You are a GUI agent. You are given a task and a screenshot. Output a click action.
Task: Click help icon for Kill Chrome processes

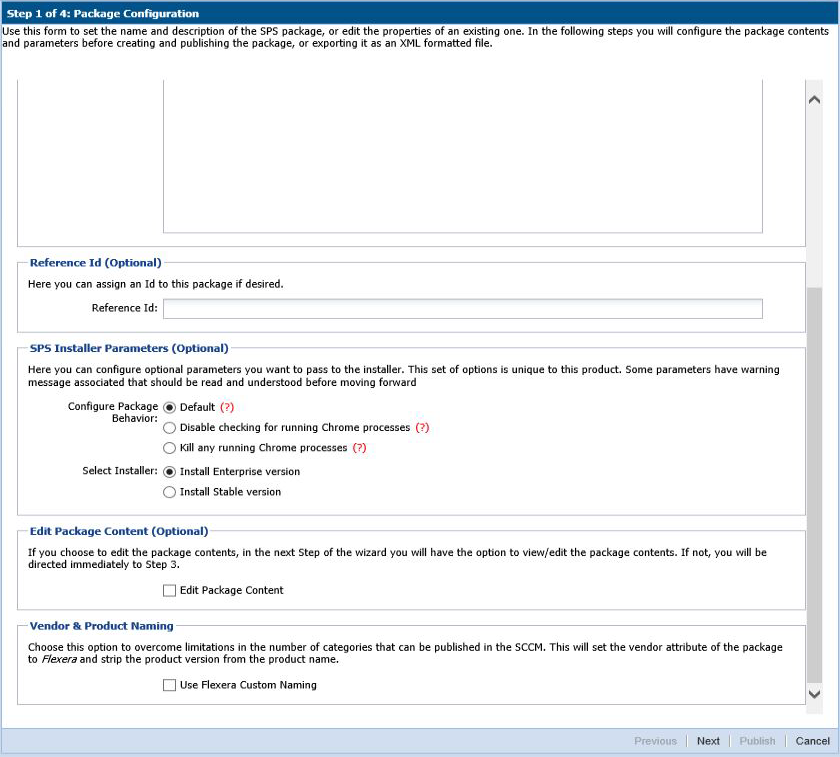coord(359,448)
